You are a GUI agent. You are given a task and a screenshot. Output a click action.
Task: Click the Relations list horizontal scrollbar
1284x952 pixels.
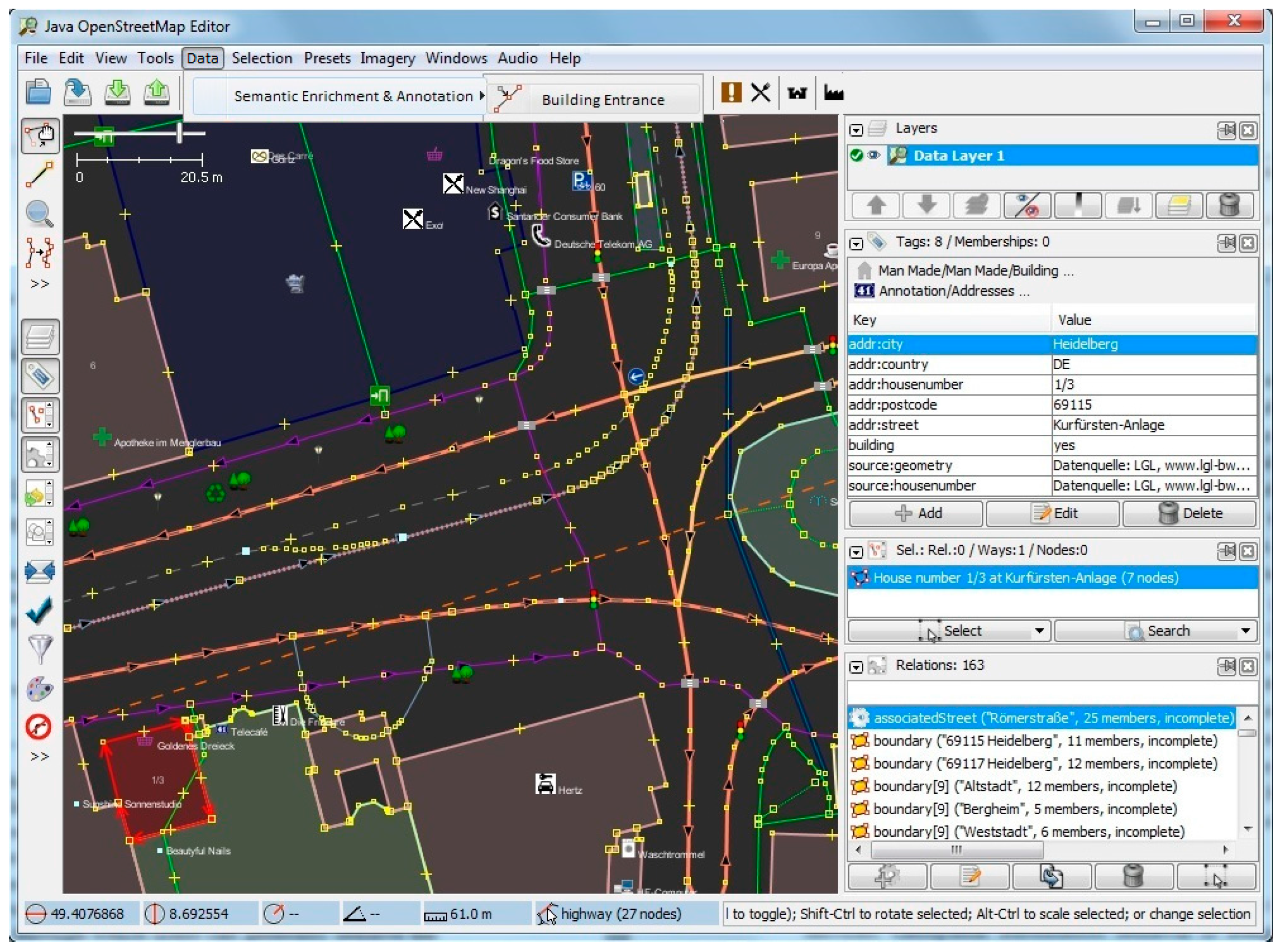[x=957, y=850]
